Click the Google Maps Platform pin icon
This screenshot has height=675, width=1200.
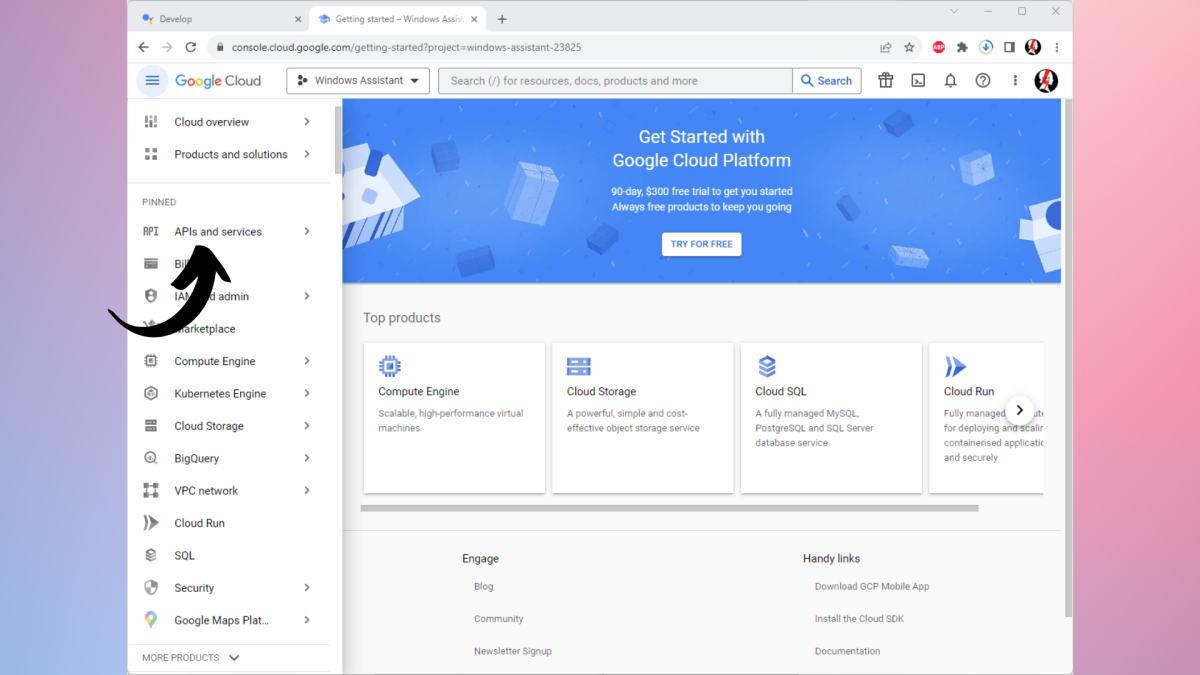(x=151, y=620)
